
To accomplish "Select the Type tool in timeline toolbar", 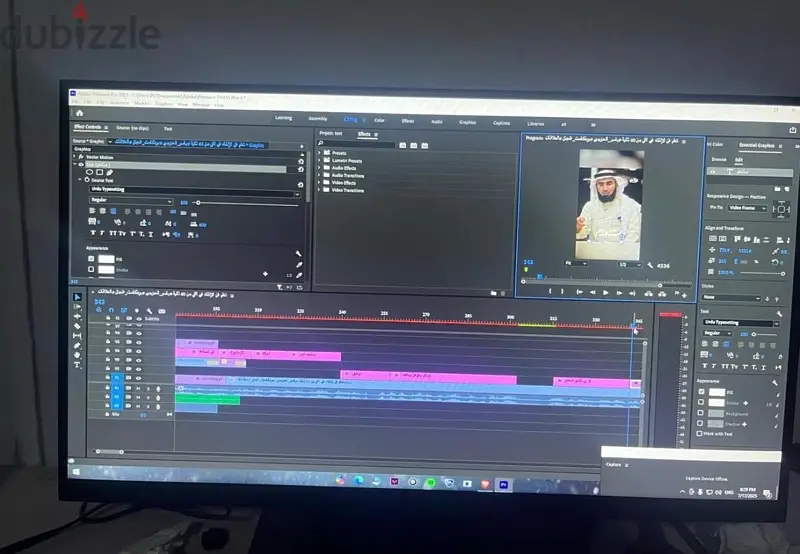I will click(x=77, y=365).
